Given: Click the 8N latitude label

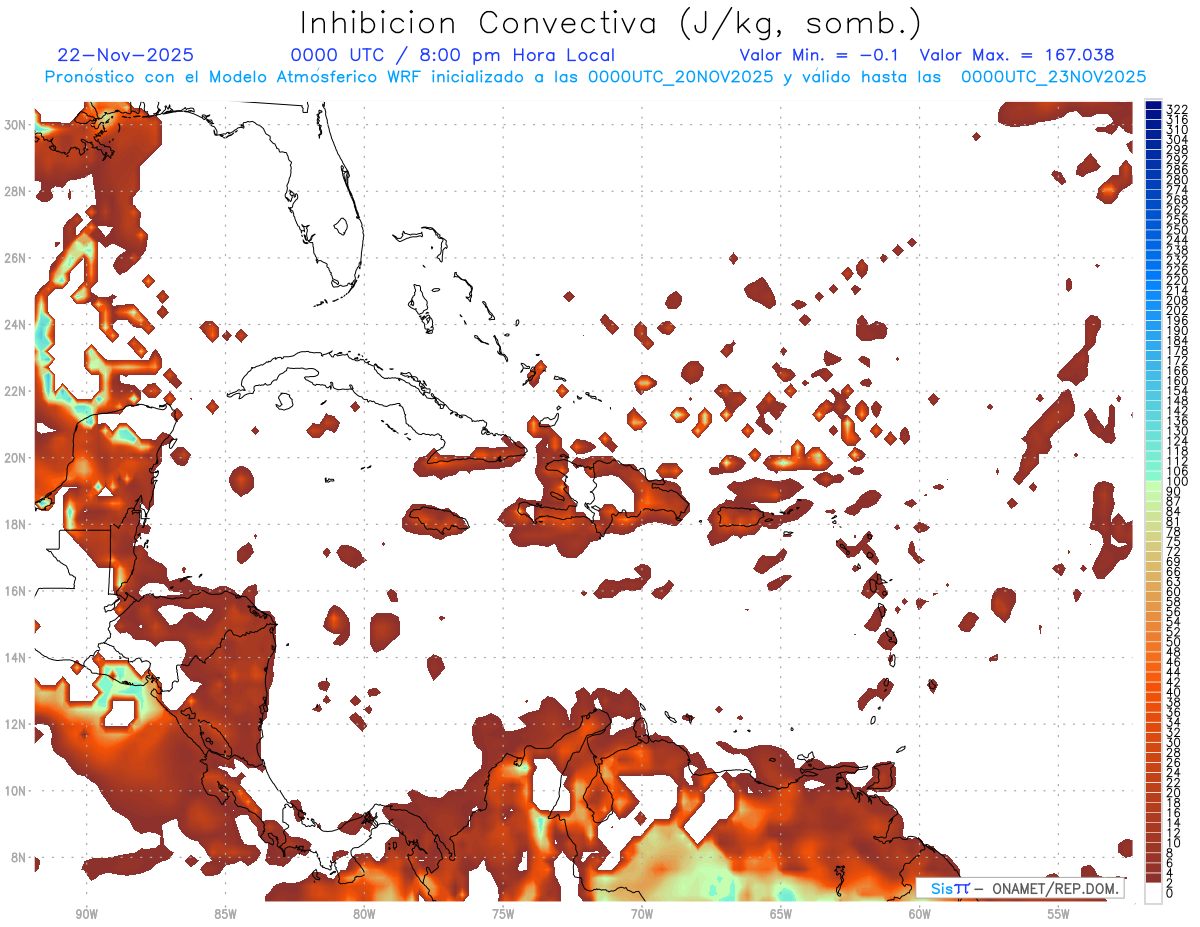Looking at the screenshot, I should click(x=20, y=858).
